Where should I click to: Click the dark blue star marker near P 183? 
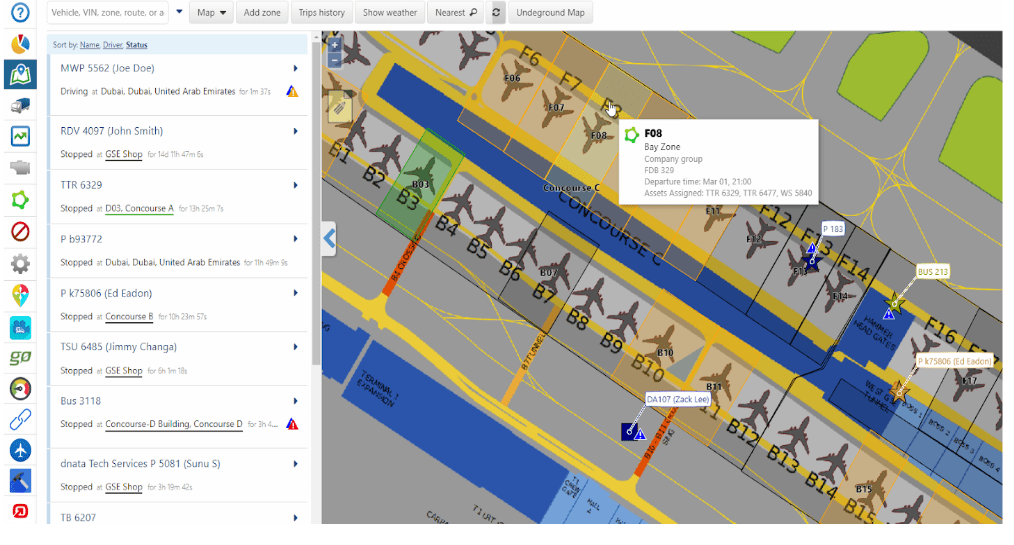pos(812,262)
